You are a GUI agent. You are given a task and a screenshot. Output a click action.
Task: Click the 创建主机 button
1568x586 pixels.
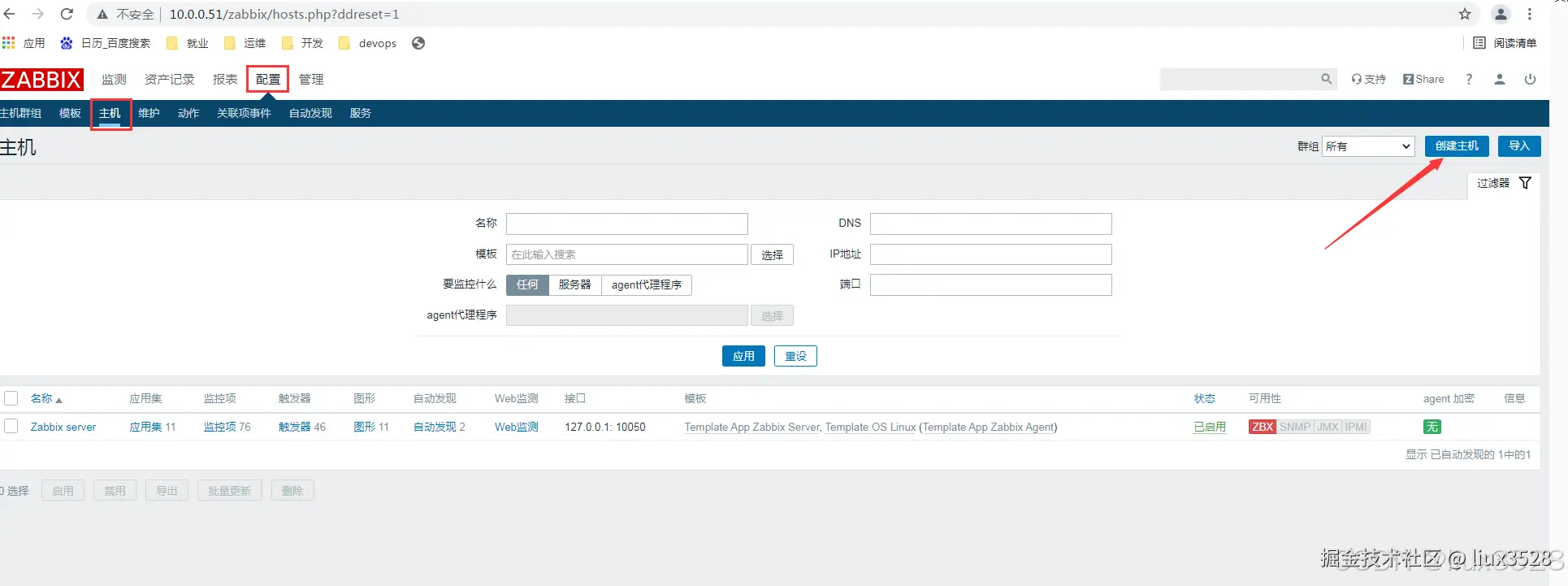coord(1457,146)
